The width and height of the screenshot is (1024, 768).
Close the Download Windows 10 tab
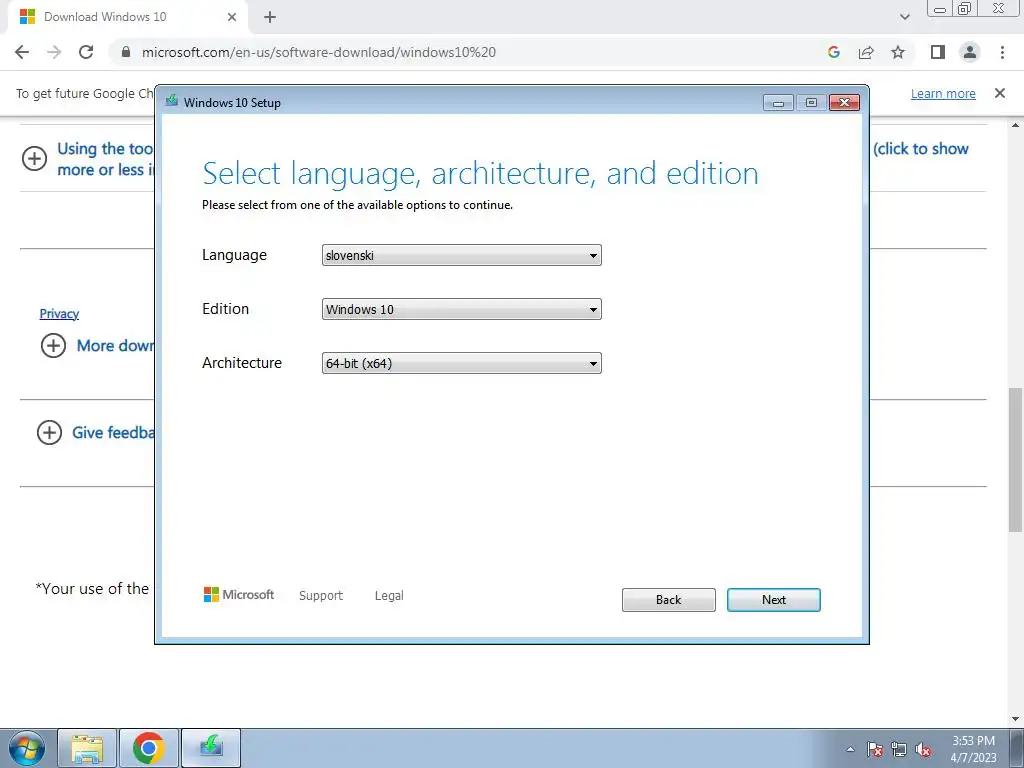point(231,17)
